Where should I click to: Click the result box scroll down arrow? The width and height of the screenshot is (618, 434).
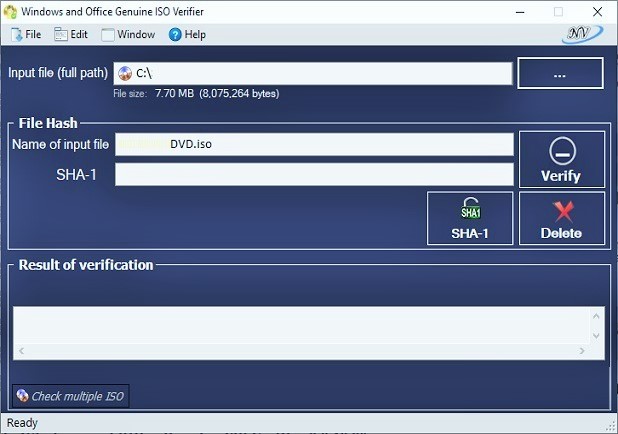pos(596,336)
